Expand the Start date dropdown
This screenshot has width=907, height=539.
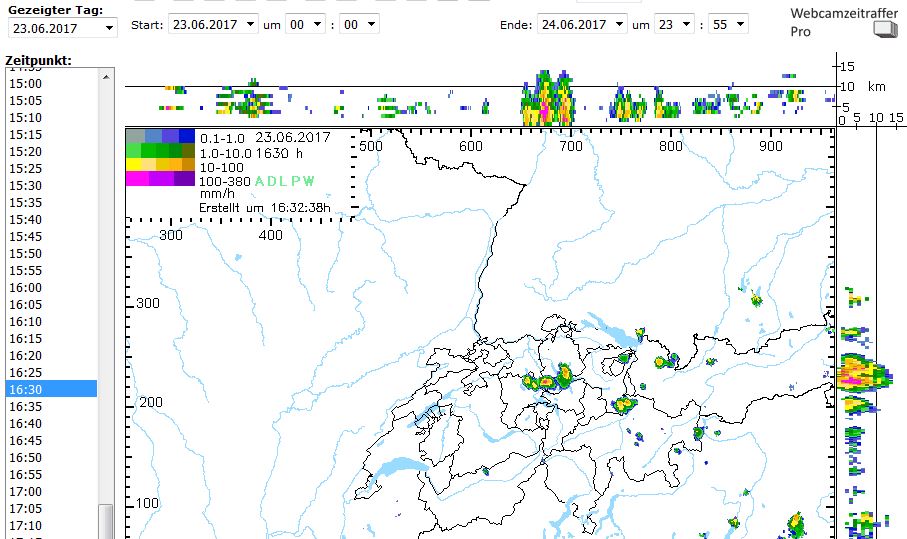(x=216, y=24)
